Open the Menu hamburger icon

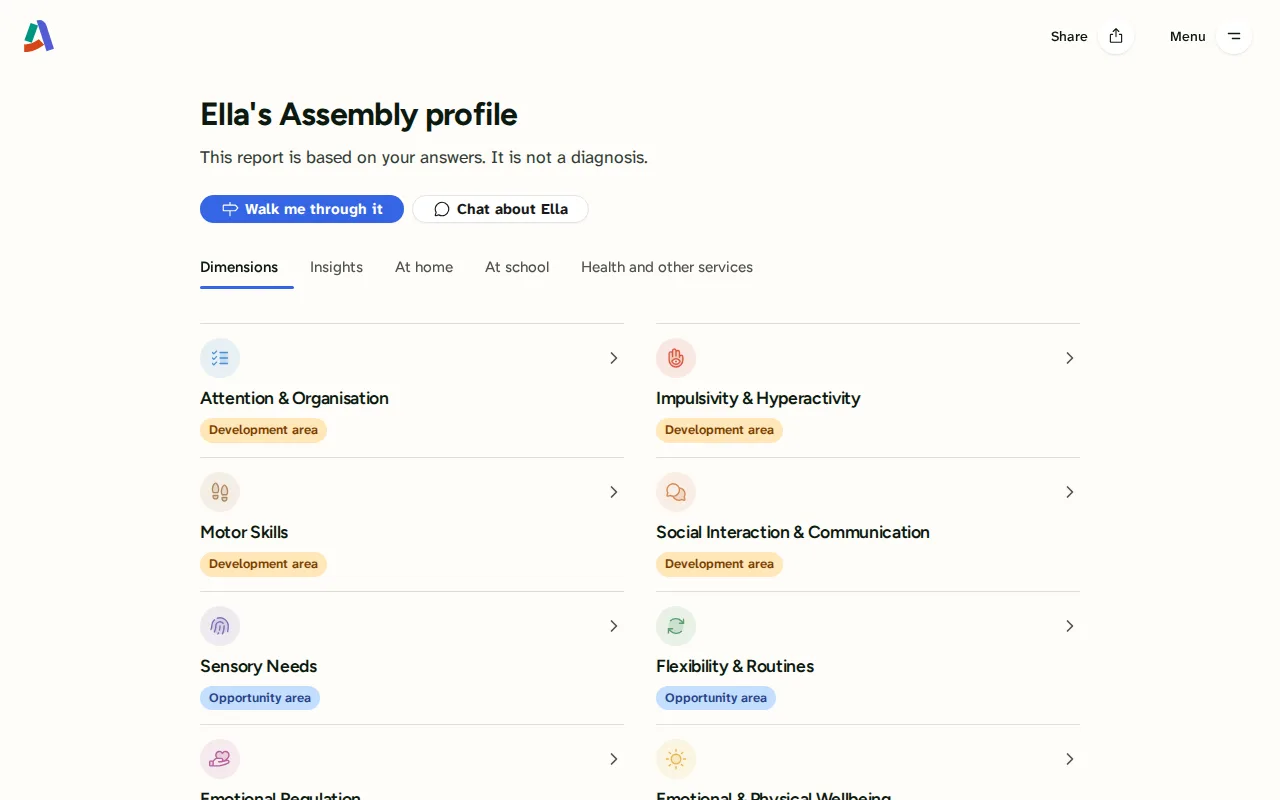[x=1234, y=36]
